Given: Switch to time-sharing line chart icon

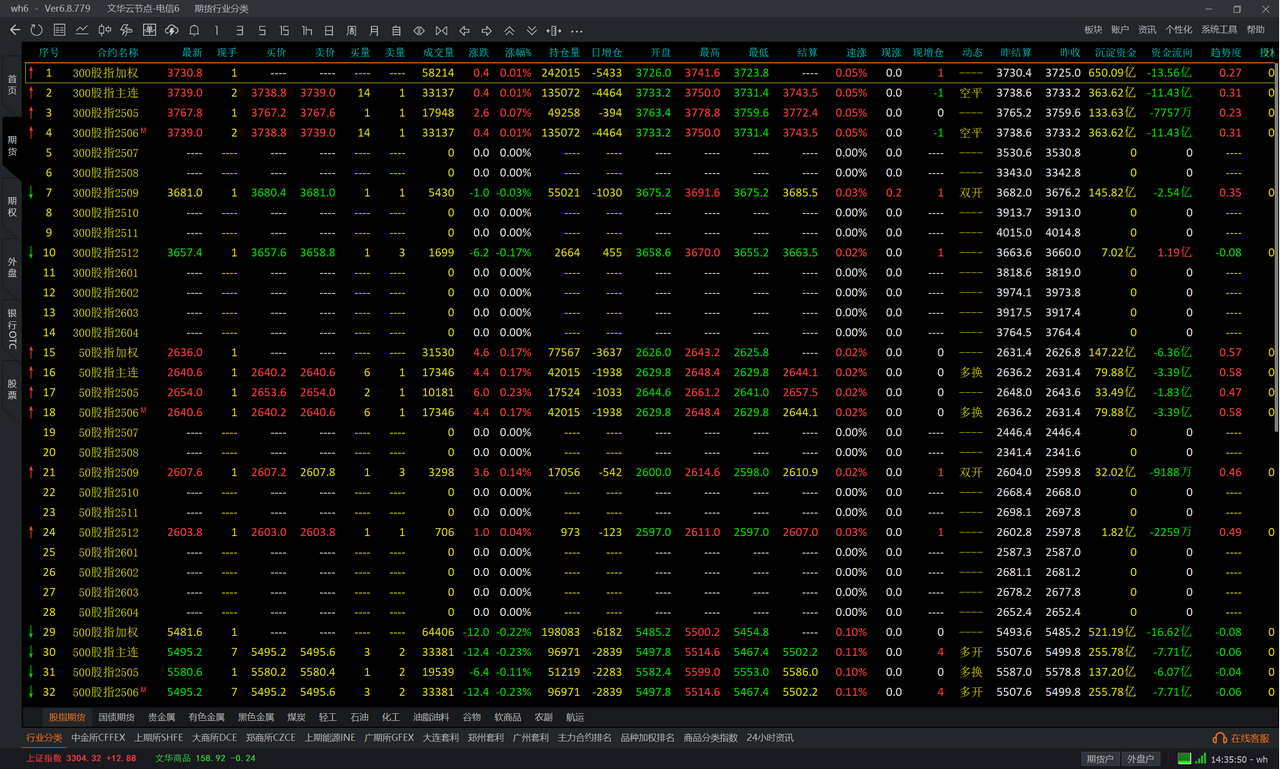Looking at the screenshot, I should [82, 30].
